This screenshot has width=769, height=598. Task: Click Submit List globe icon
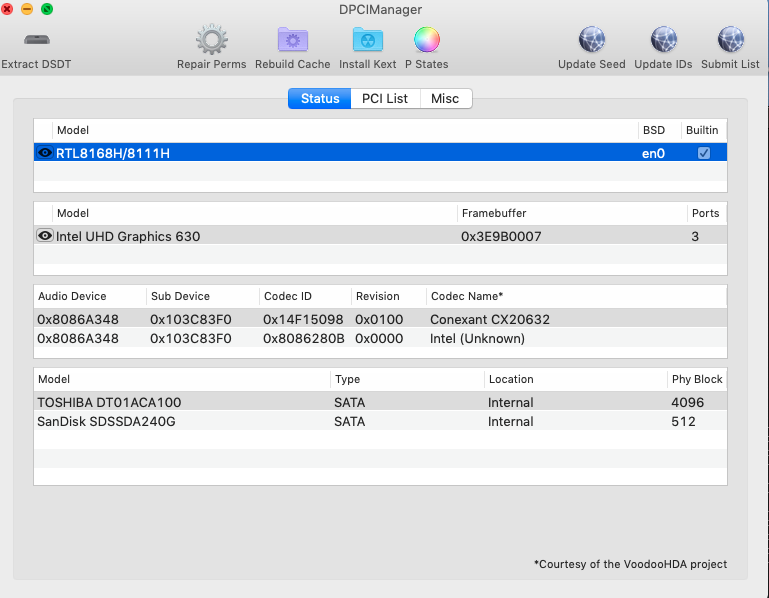tap(730, 39)
